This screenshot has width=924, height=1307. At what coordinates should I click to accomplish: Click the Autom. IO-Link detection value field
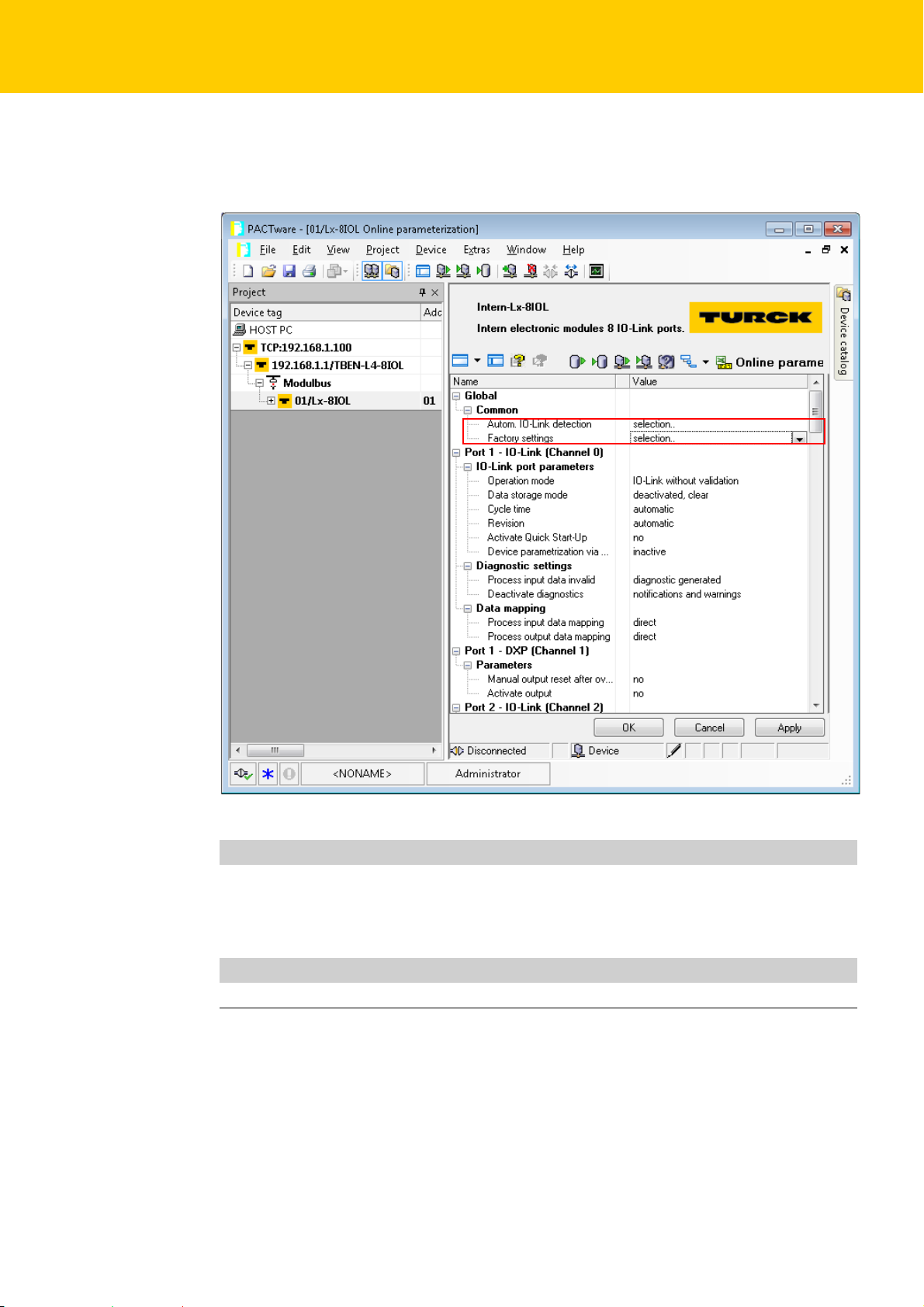(719, 424)
